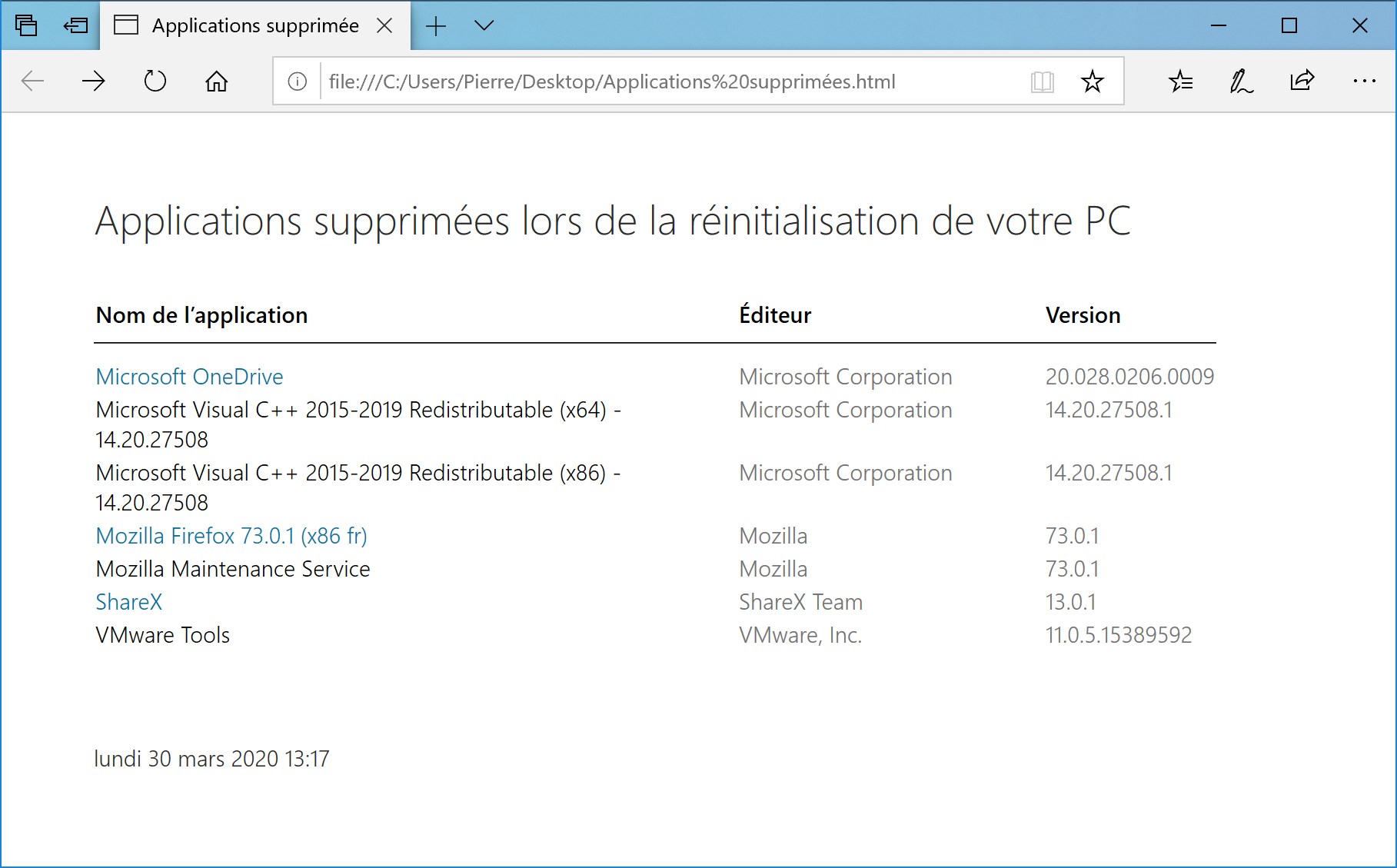Open Settings and more ellipsis menu
The width and height of the screenshot is (1397, 868).
[1365, 81]
